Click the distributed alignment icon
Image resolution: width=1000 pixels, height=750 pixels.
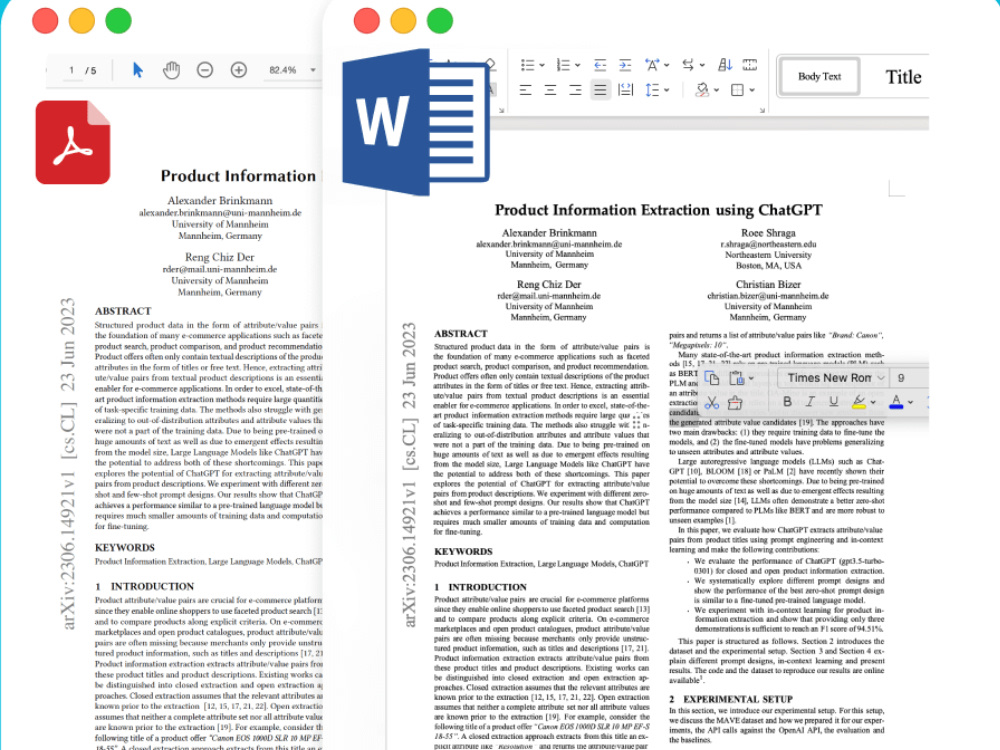(626, 90)
